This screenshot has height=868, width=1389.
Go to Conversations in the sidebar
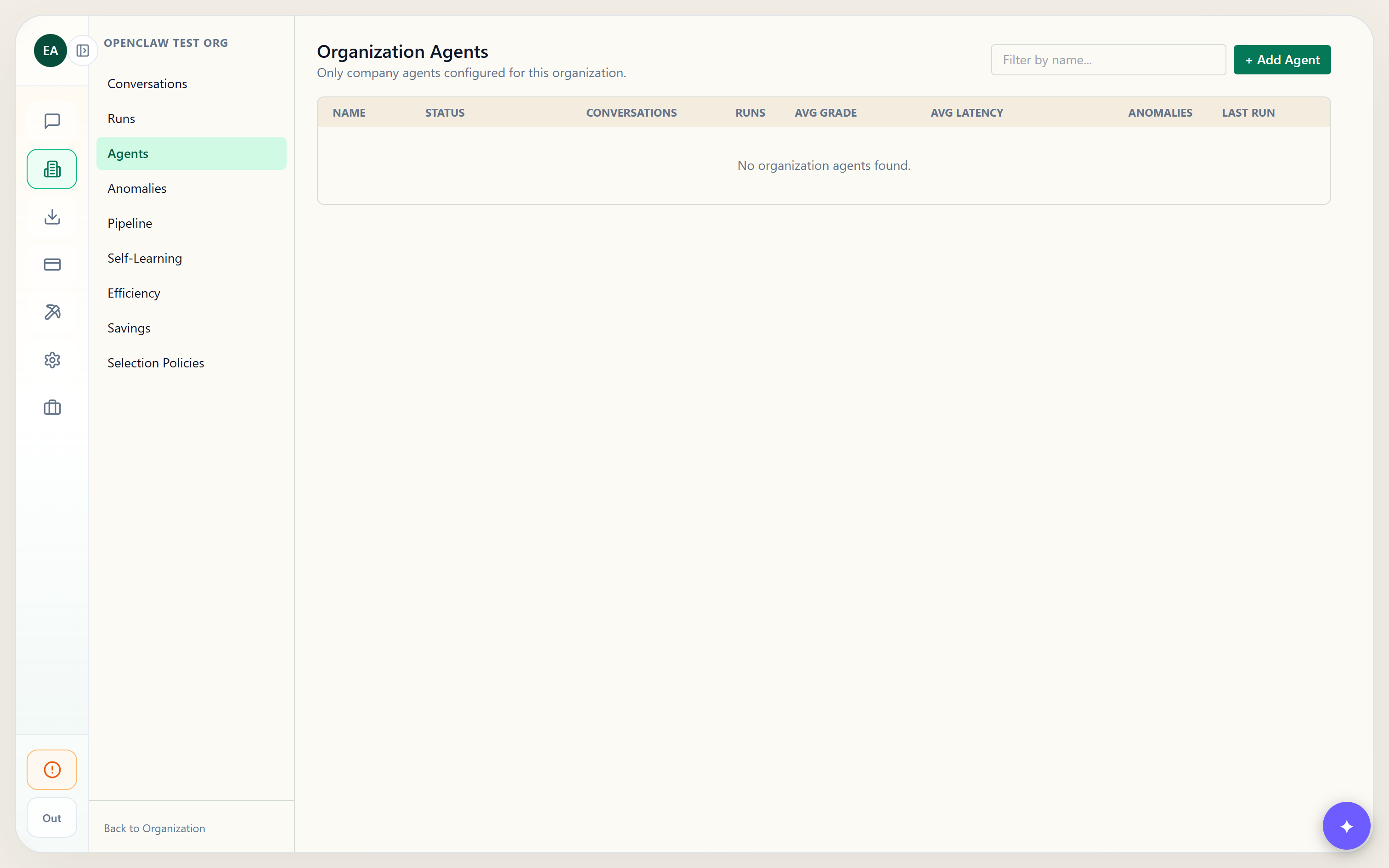point(191,84)
